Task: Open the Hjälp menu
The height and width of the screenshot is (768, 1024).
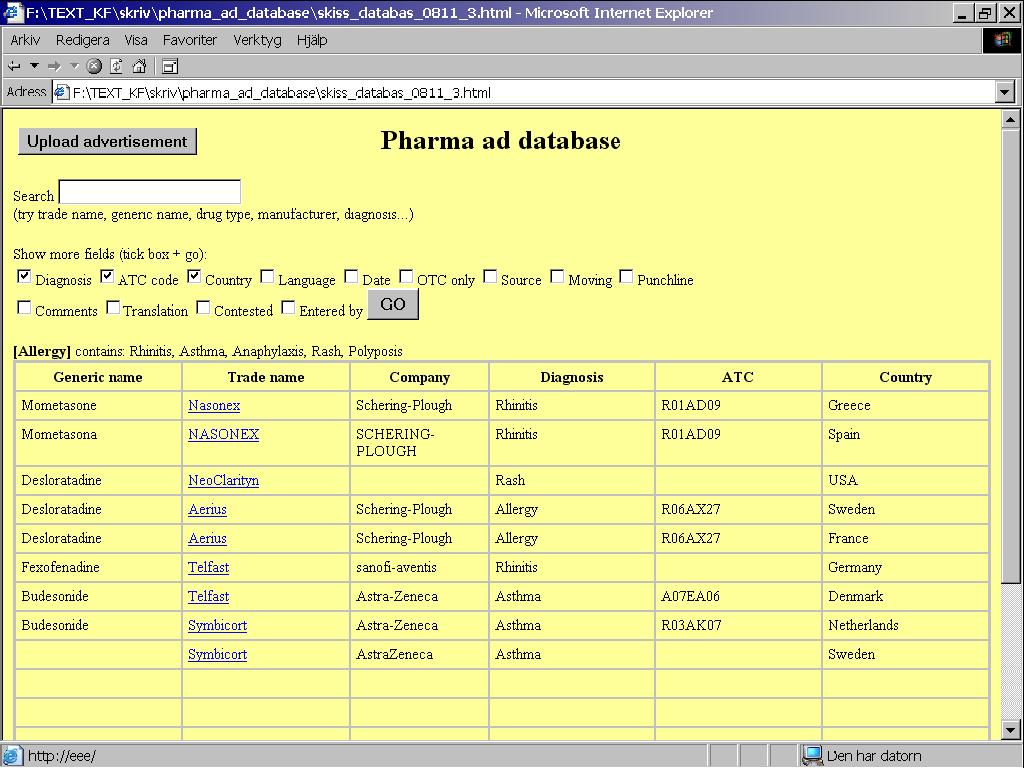Action: 312,40
